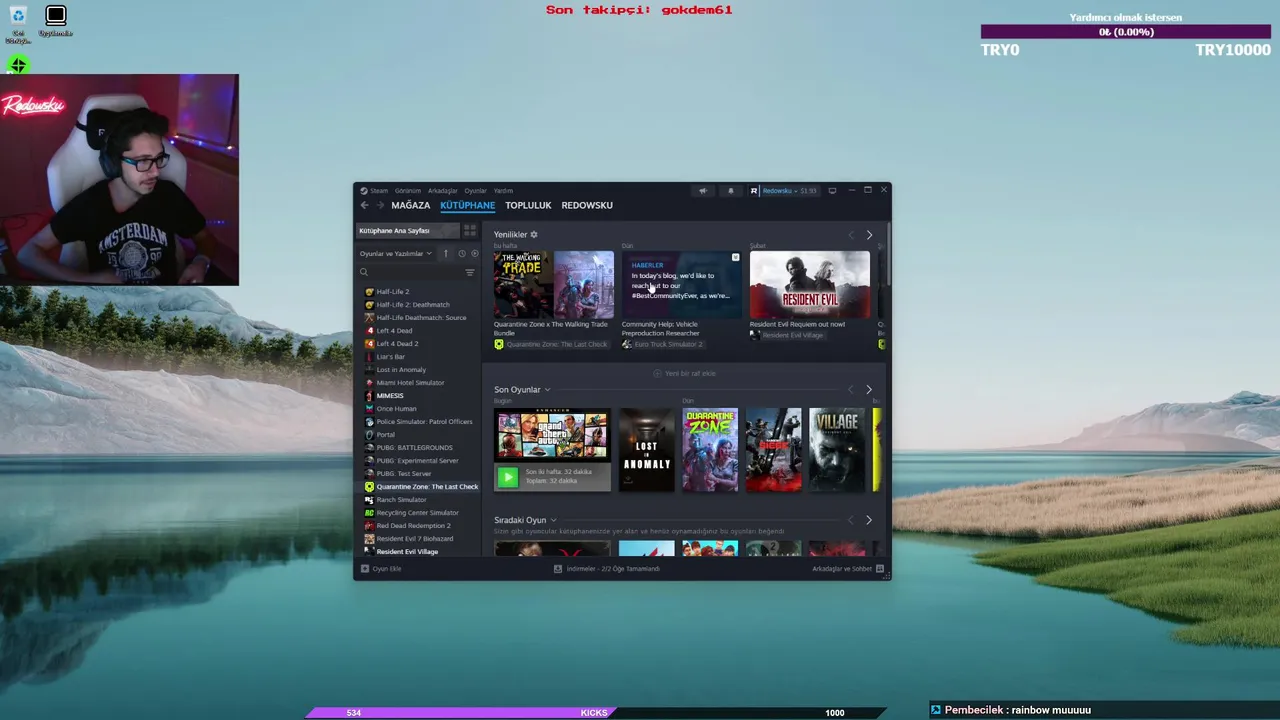Switch to the TOPLULUK tab
This screenshot has height=720, width=1280.
click(x=528, y=205)
